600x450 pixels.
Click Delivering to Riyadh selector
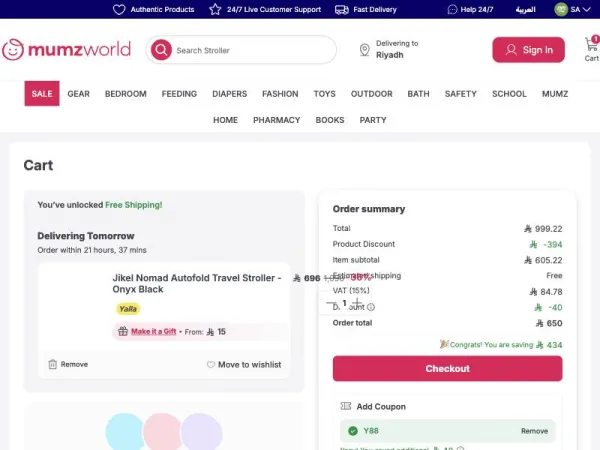point(389,49)
